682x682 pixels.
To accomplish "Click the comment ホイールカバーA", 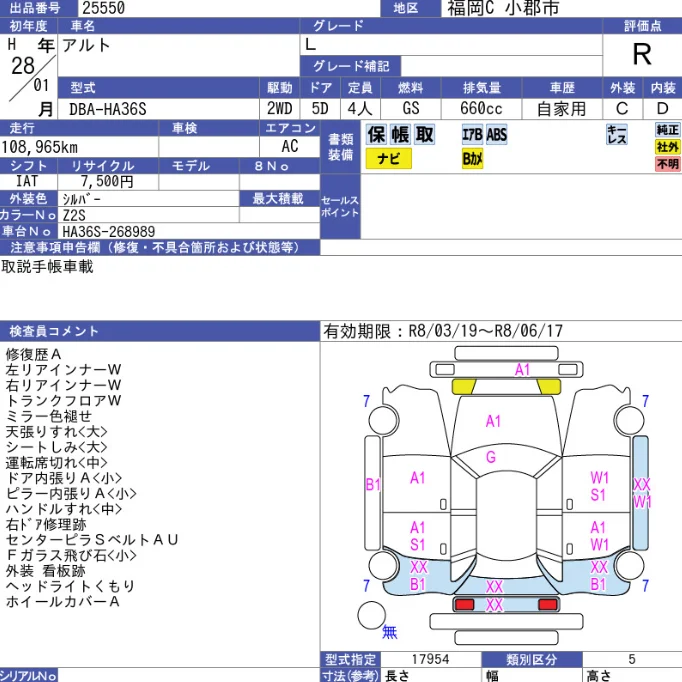I will pyautogui.click(x=63, y=602).
